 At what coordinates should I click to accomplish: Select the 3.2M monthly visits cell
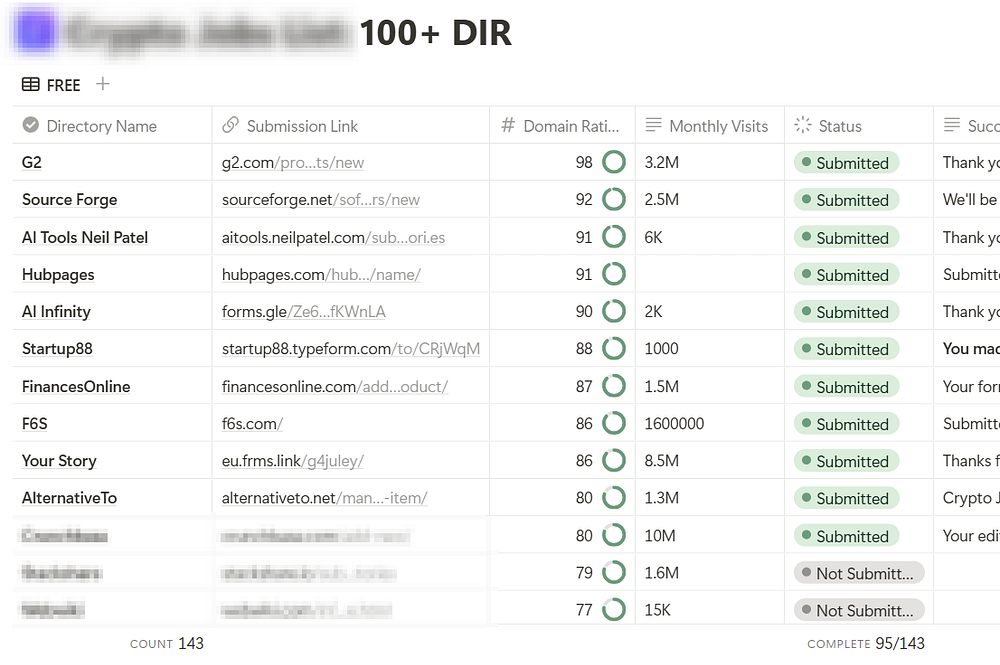click(x=710, y=163)
